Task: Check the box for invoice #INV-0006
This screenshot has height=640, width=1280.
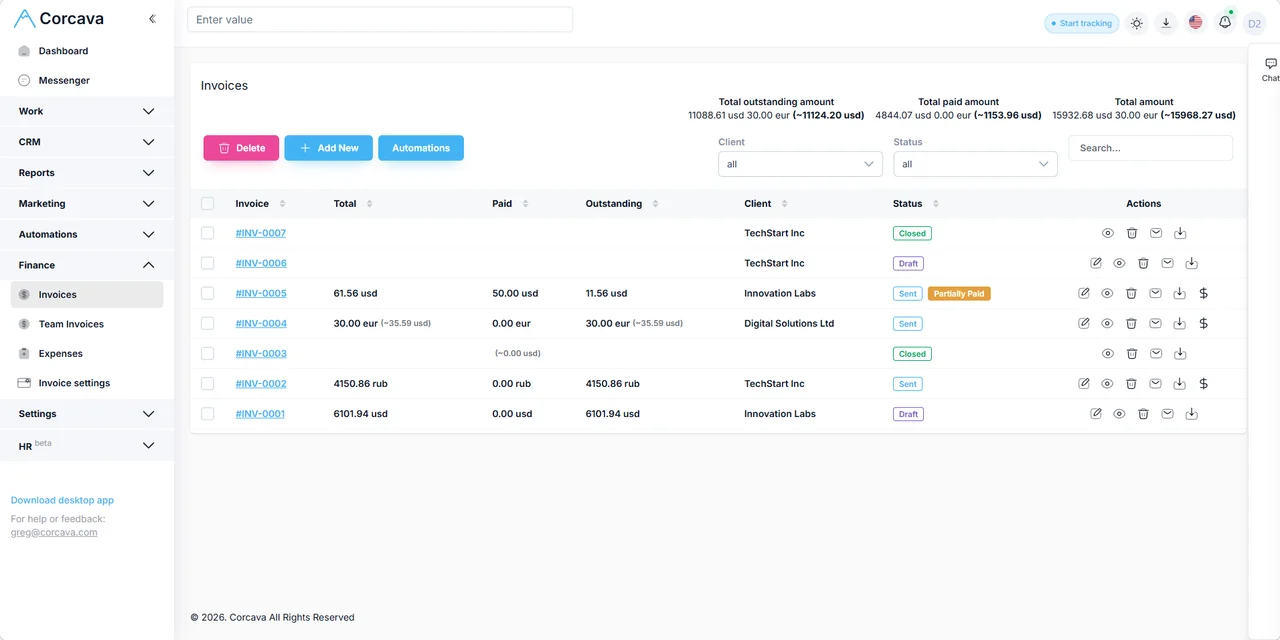Action: [208, 263]
